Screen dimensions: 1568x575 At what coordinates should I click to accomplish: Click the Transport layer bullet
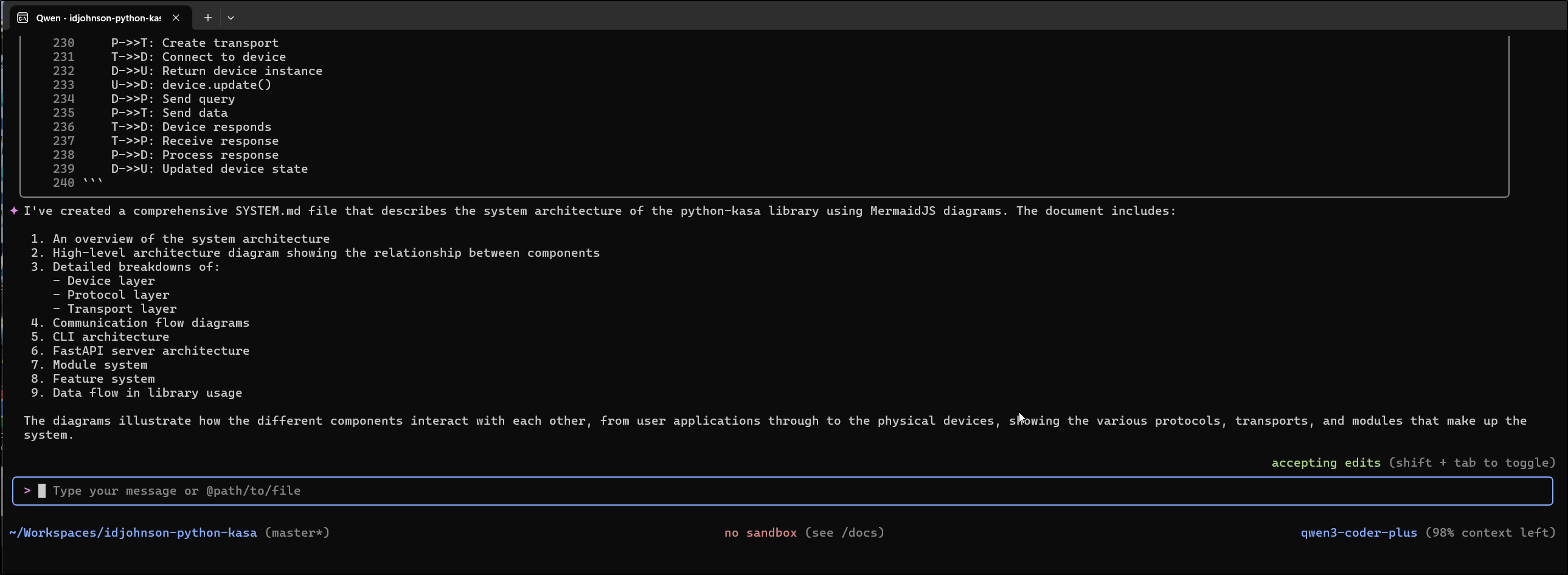click(114, 309)
